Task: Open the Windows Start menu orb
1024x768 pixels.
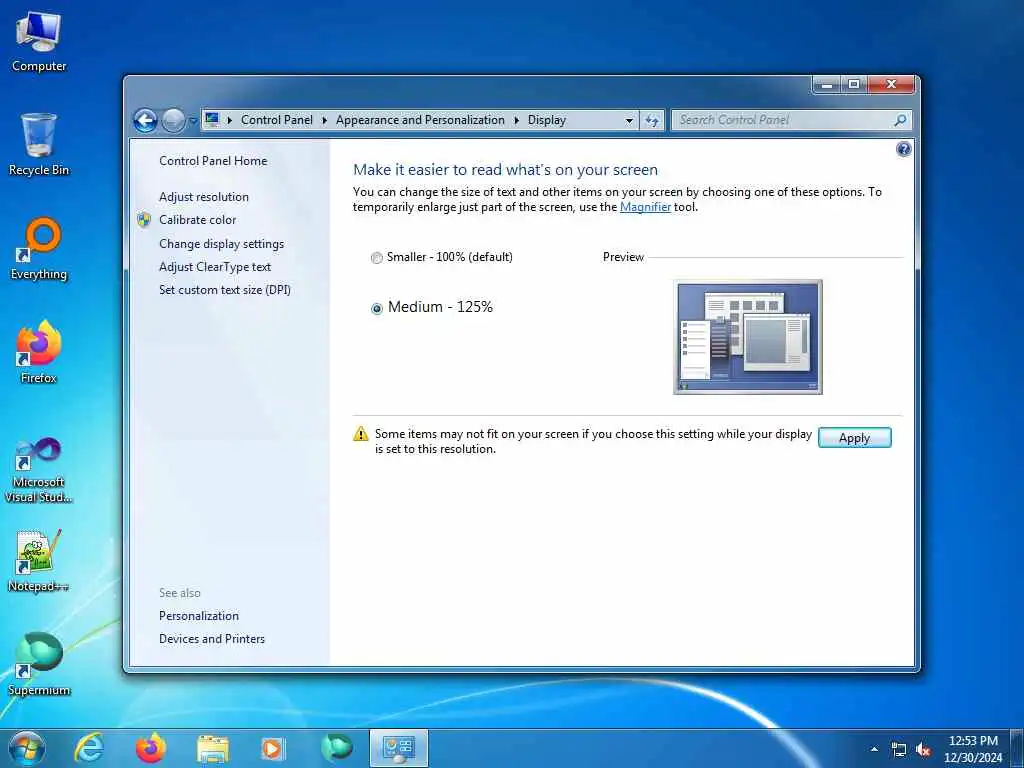Action: click(x=27, y=748)
